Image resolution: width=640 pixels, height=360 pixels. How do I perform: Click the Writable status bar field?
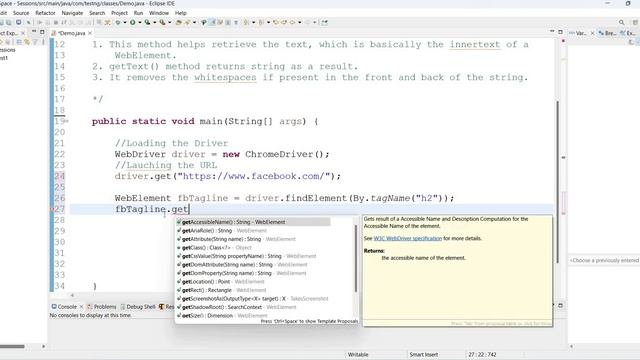pos(358,355)
